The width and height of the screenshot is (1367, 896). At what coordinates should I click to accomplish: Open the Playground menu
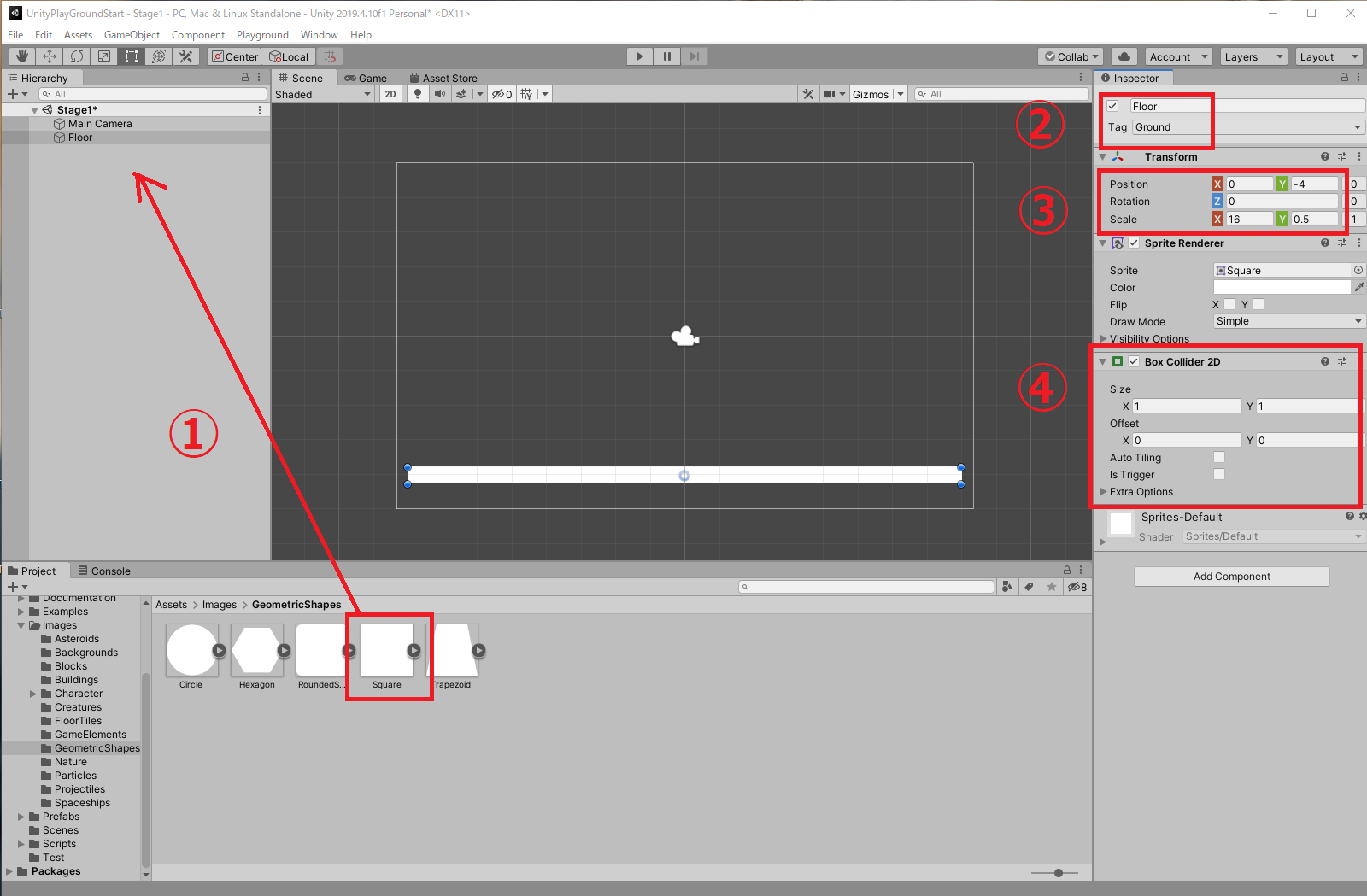click(x=262, y=35)
